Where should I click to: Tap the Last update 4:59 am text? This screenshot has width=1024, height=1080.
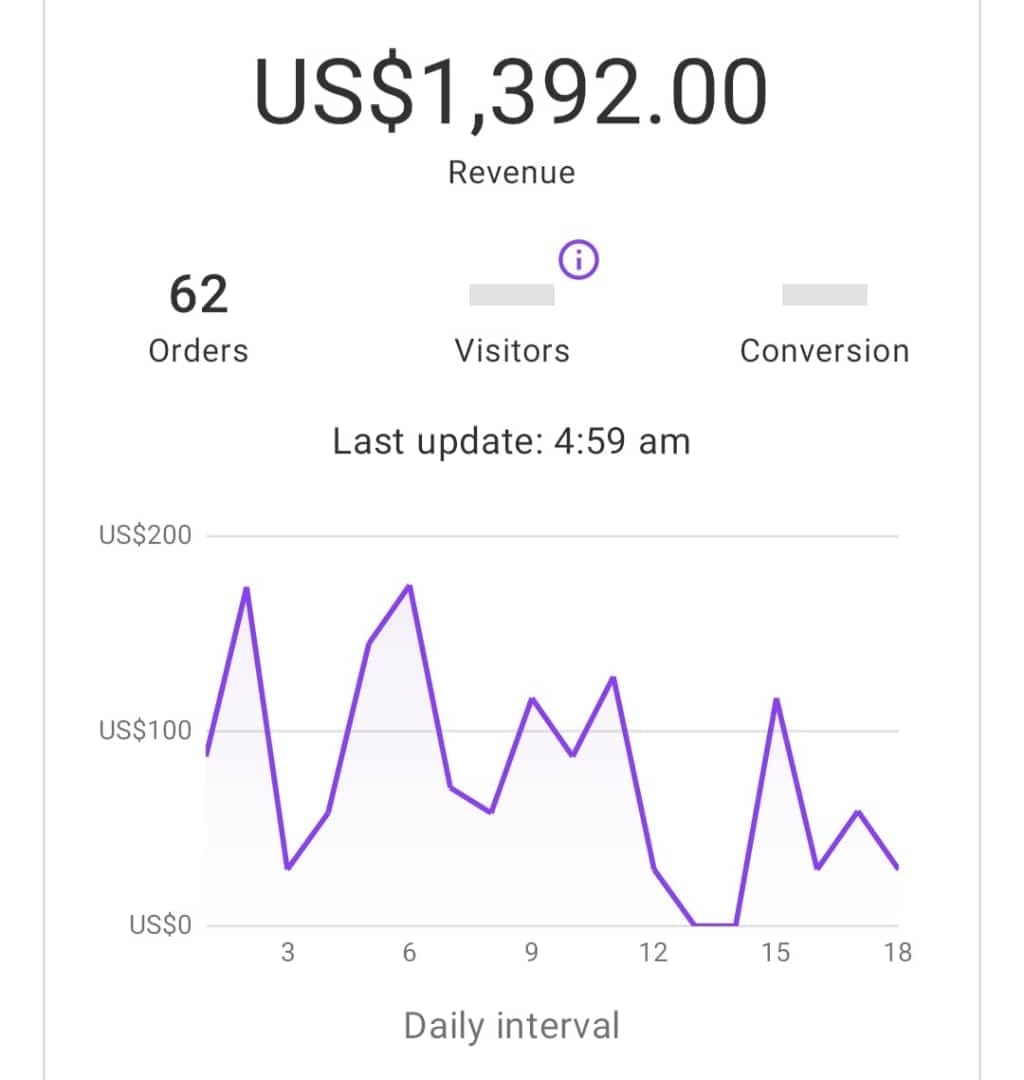[x=511, y=441]
